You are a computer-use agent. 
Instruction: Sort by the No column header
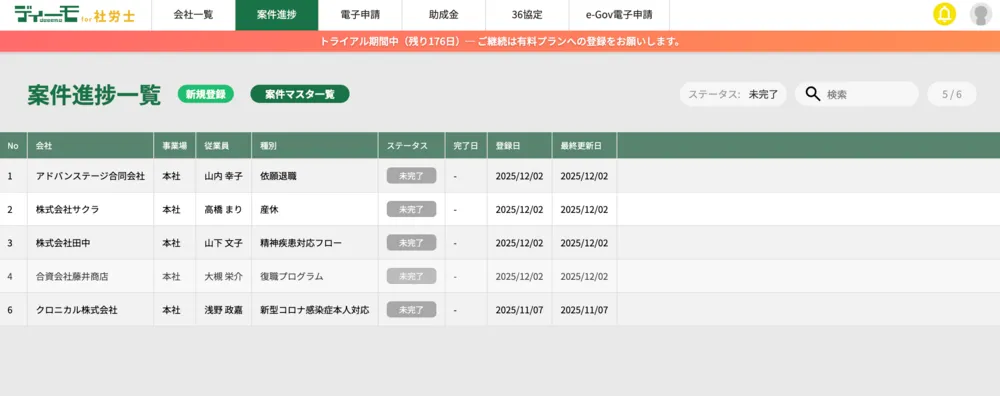(x=13, y=146)
